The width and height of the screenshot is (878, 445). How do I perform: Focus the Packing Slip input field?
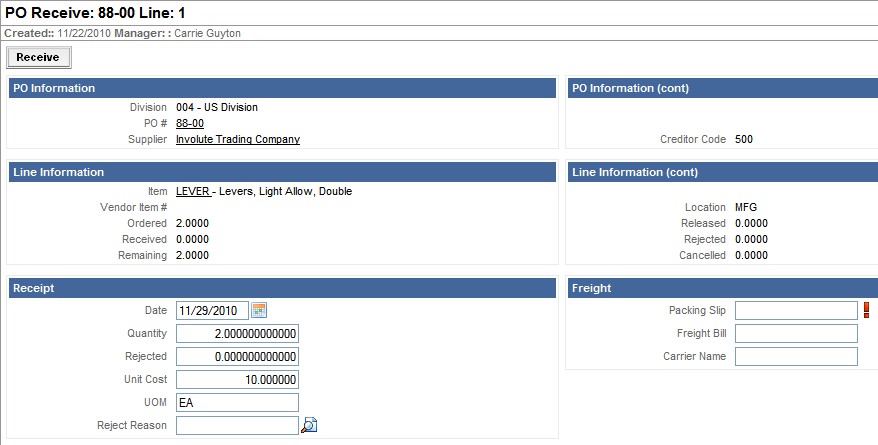click(x=796, y=310)
